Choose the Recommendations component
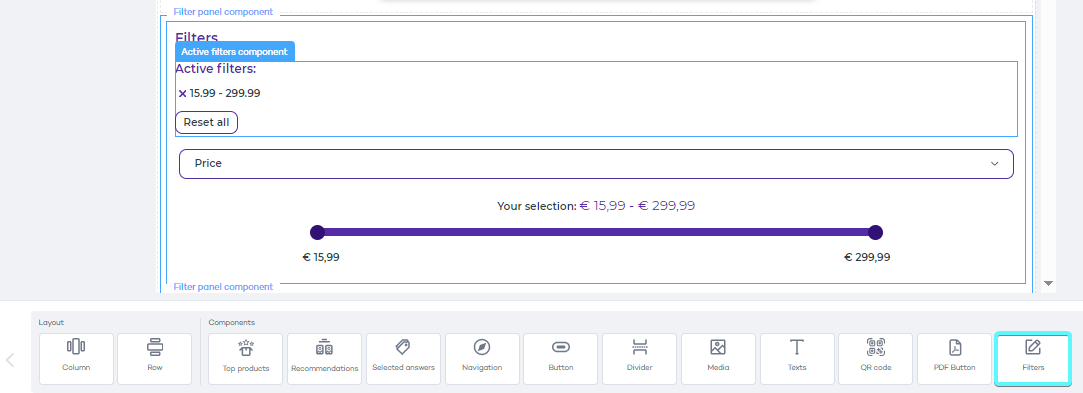Viewport: 1083px width, 393px height. tap(325, 359)
